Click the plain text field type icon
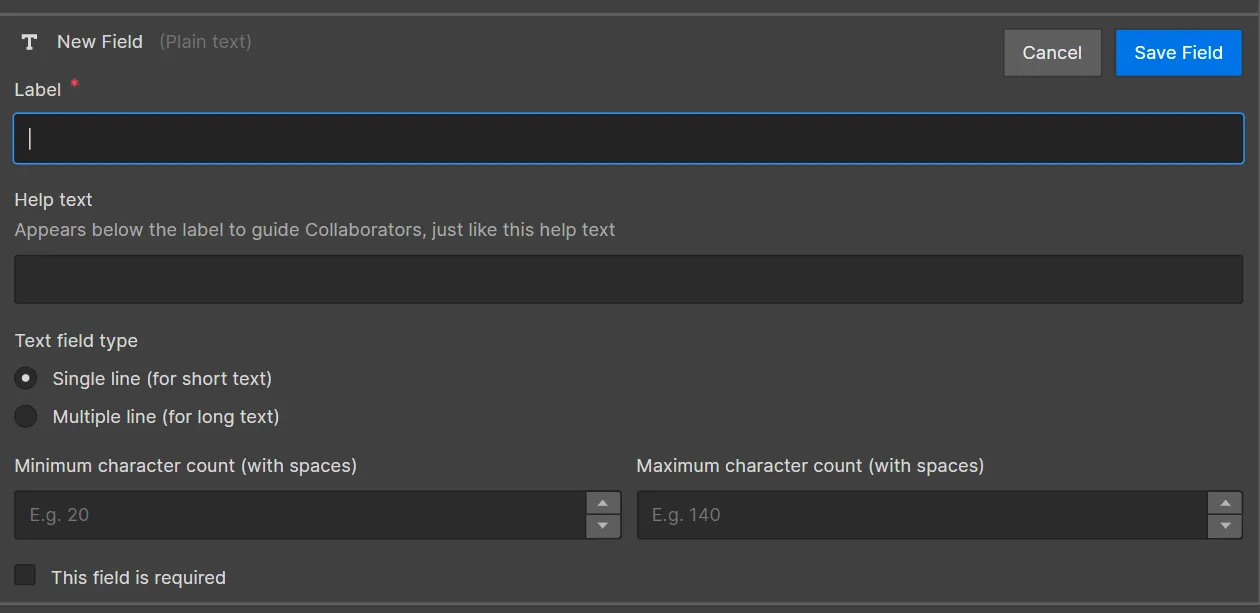 29,42
